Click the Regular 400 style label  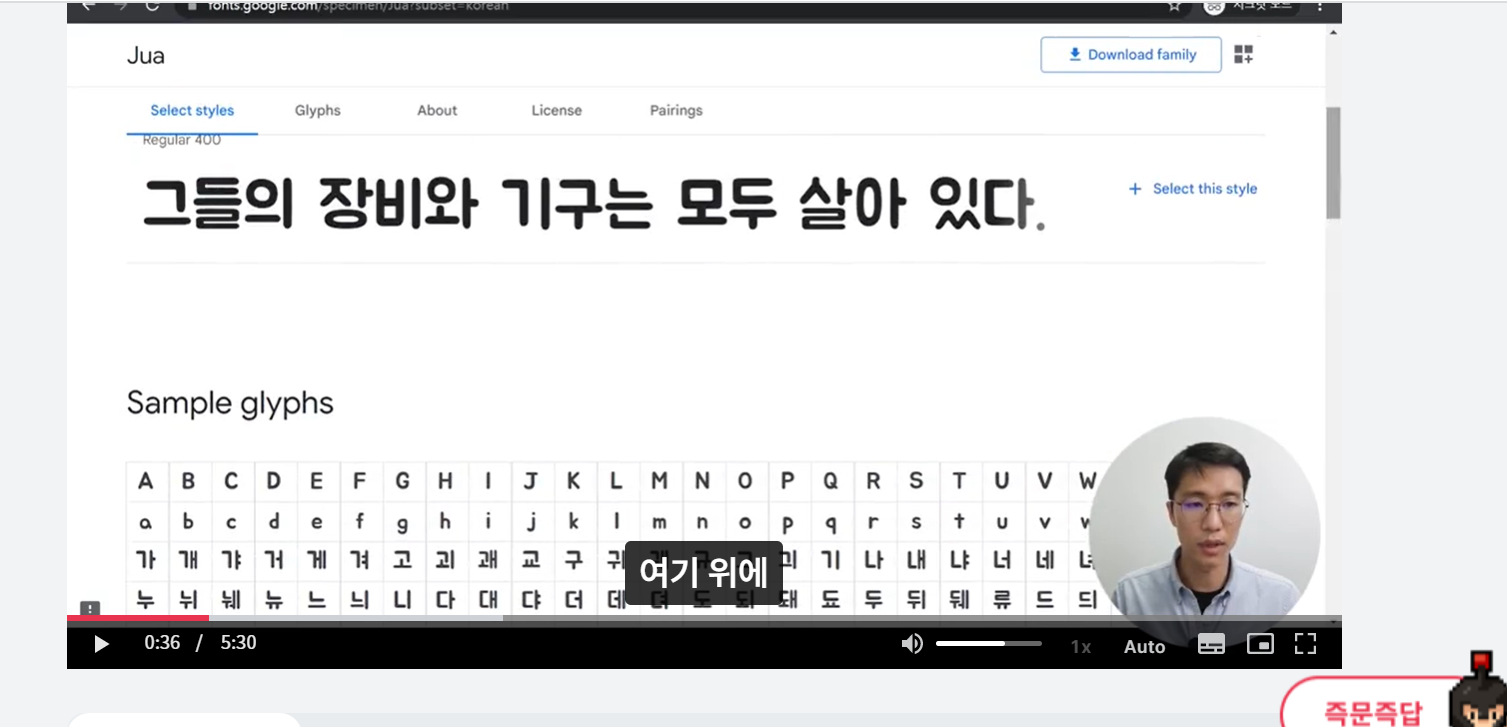182,141
